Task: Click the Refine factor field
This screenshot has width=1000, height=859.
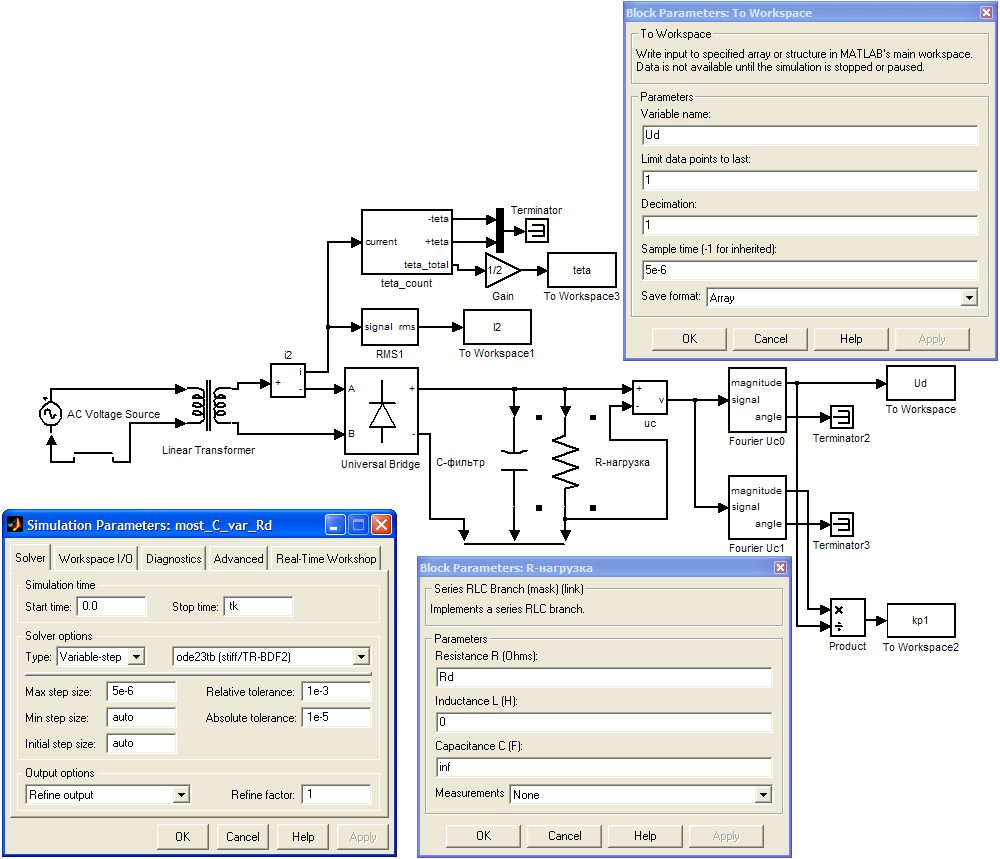Action: pyautogui.click(x=336, y=795)
